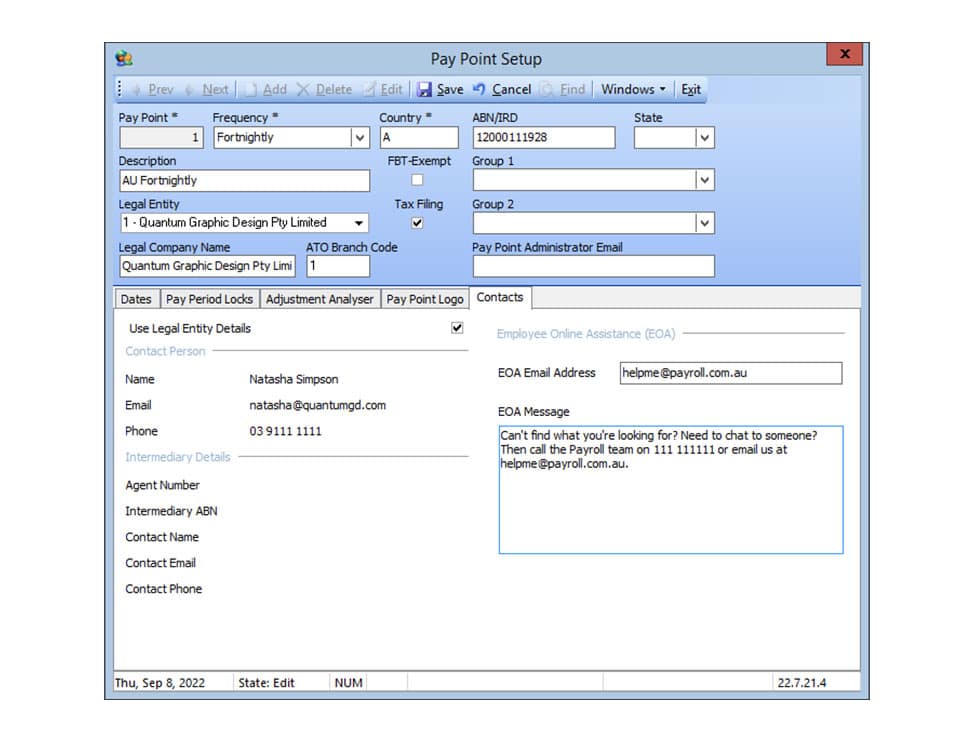The height and width of the screenshot is (742, 974).
Task: Open the Group 1 dropdown
Action: pyautogui.click(x=705, y=181)
